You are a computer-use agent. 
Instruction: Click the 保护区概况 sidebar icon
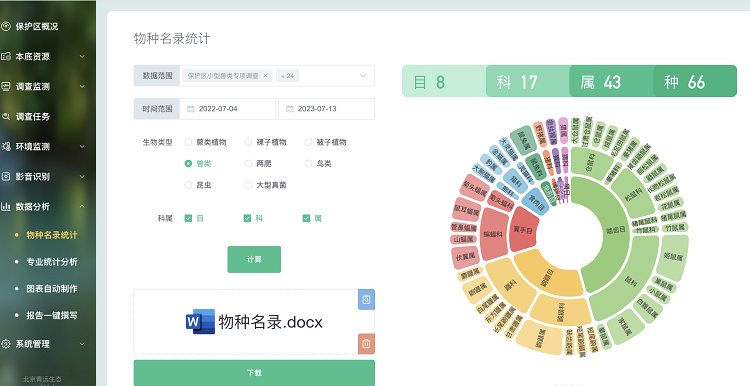[x=6, y=26]
